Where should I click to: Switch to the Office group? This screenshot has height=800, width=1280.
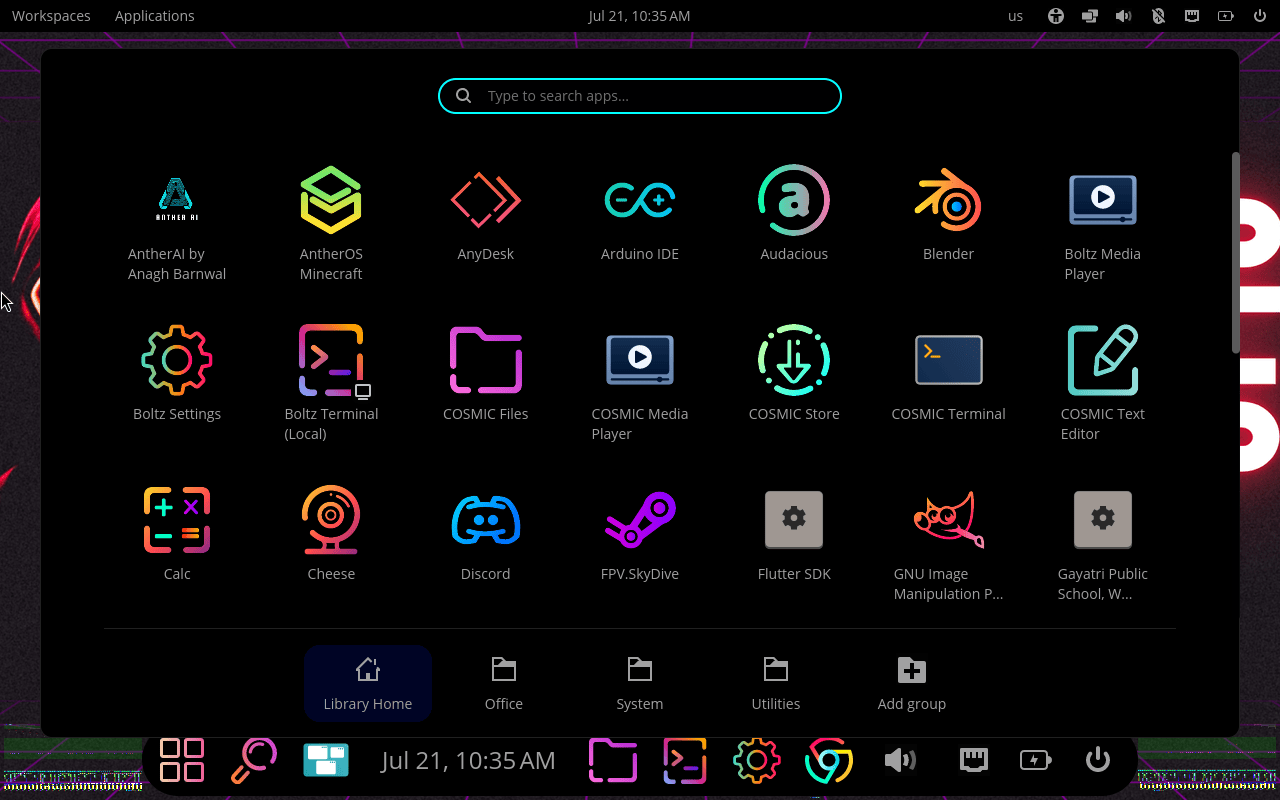click(x=504, y=684)
